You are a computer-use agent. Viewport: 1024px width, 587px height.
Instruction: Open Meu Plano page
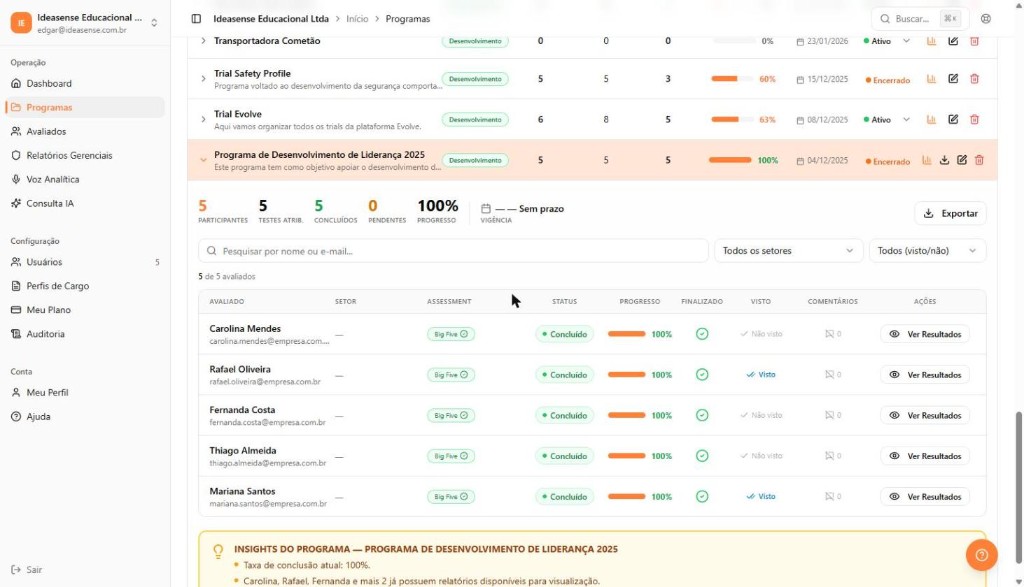tap(85, 309)
